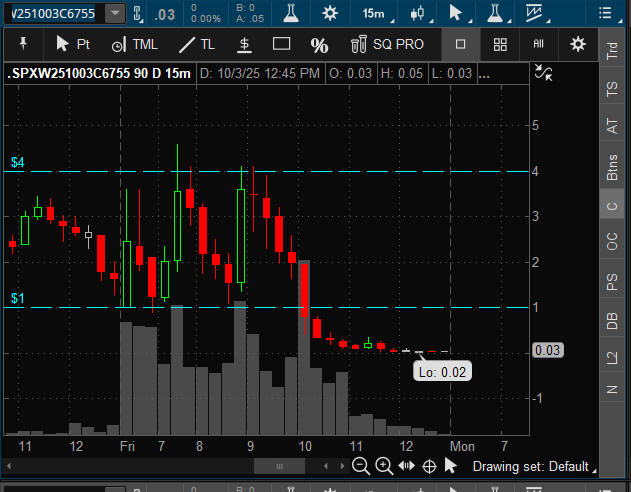Click the Mon label on the time axis
Image resolution: width=631 pixels, height=492 pixels.
(x=462, y=446)
